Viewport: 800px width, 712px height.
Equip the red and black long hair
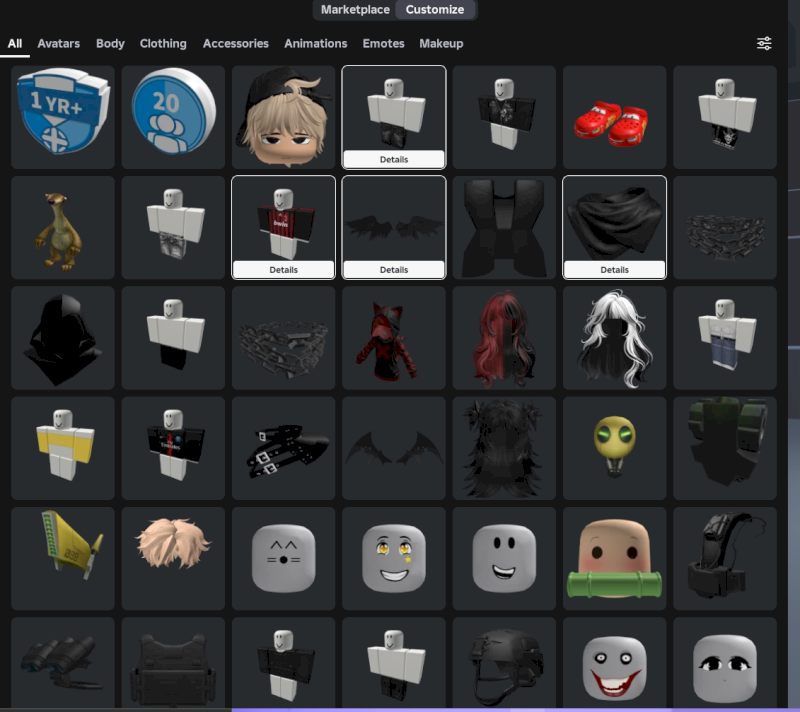(504, 338)
